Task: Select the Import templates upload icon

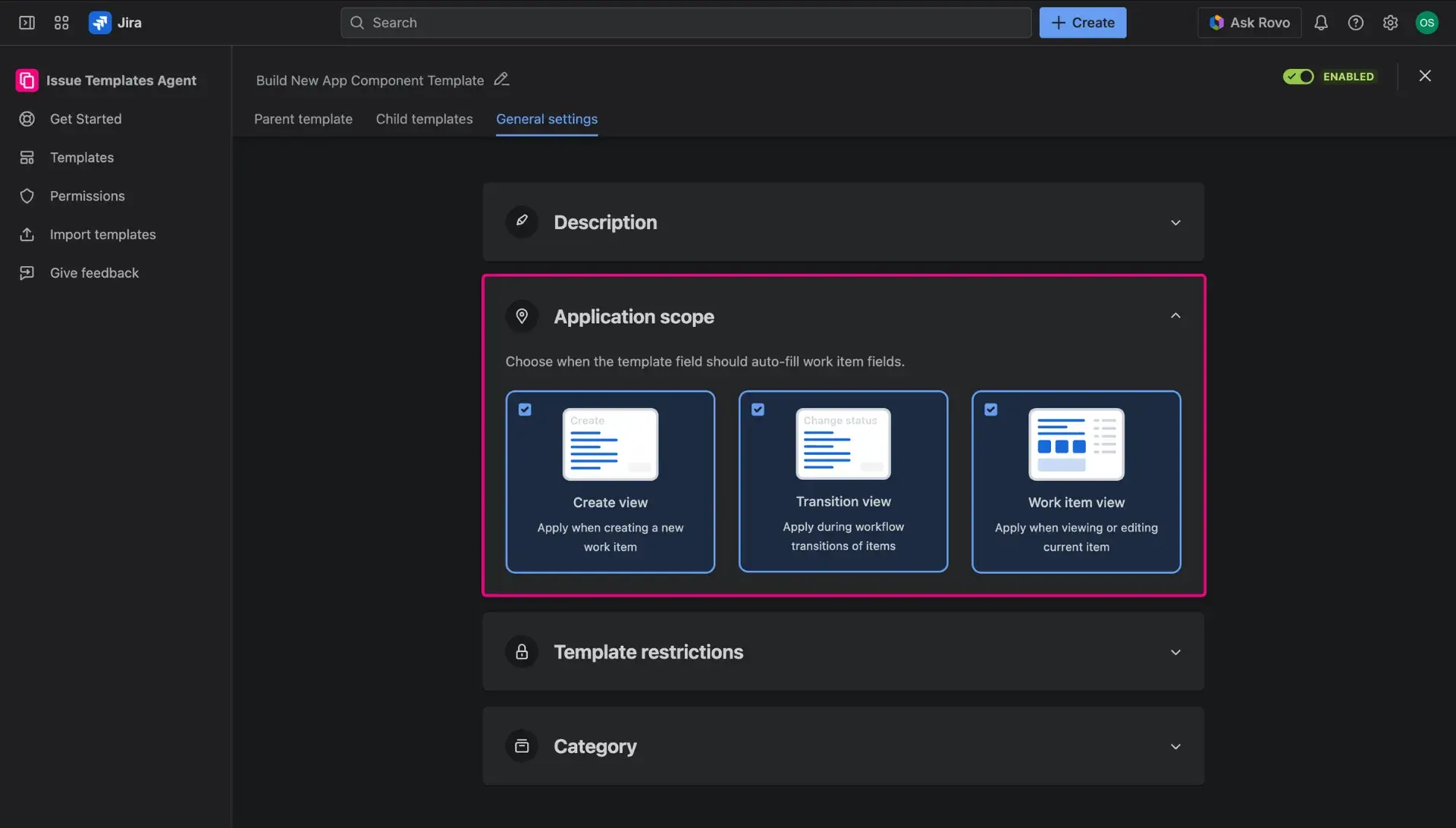Action: pos(27,234)
